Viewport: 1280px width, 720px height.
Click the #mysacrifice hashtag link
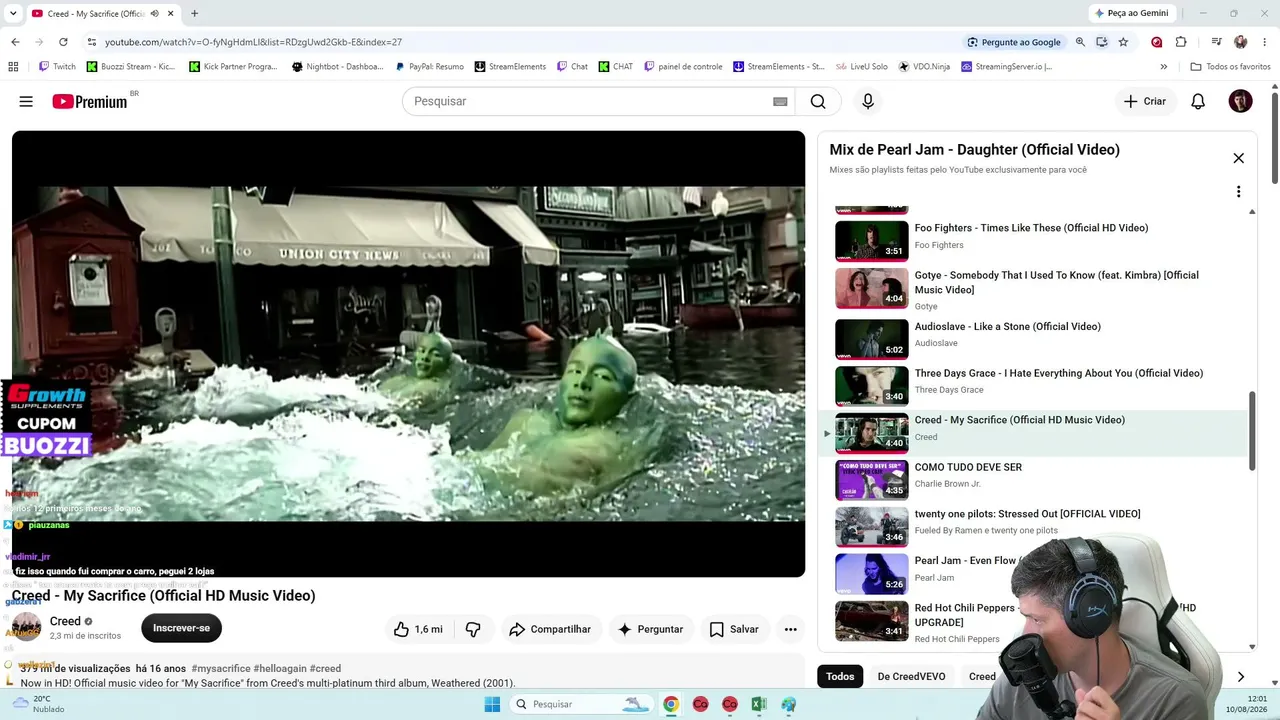(x=221, y=668)
